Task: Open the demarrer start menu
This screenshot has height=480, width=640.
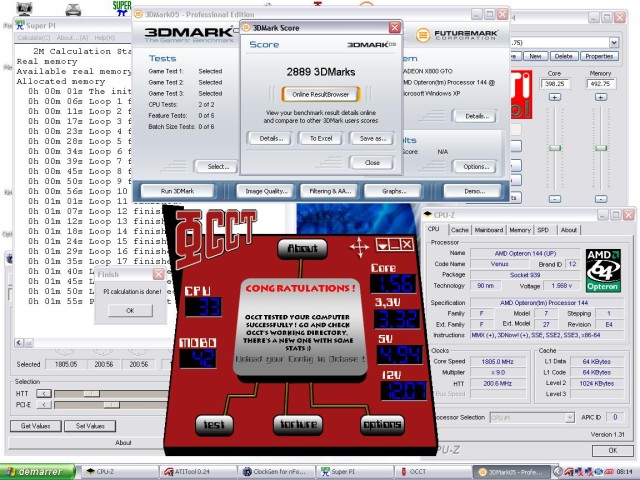Action: pyautogui.click(x=38, y=472)
